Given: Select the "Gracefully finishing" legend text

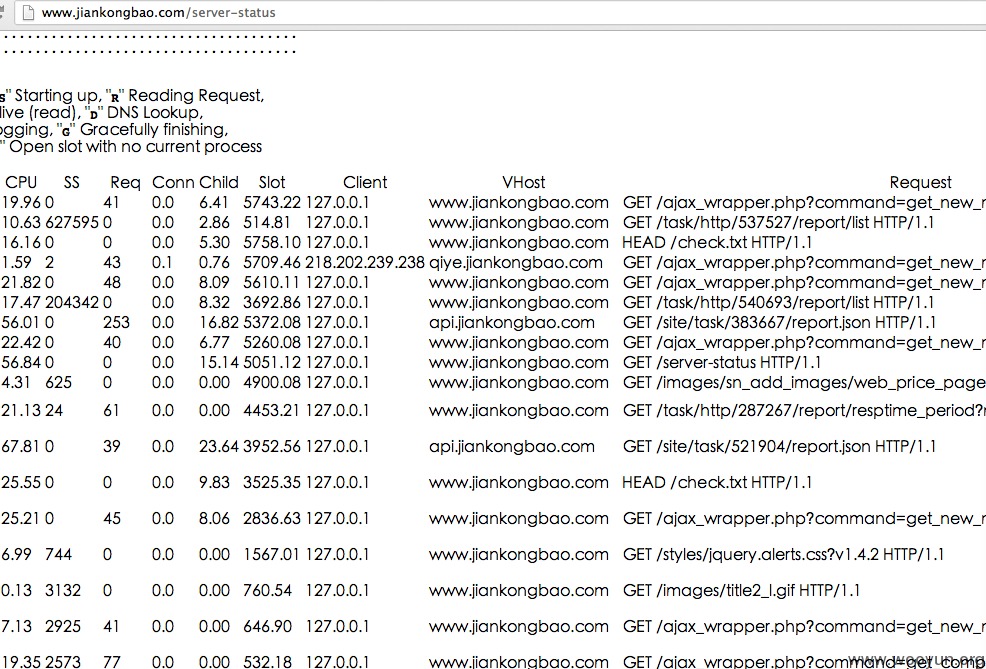Looking at the screenshot, I should click(x=153, y=130).
